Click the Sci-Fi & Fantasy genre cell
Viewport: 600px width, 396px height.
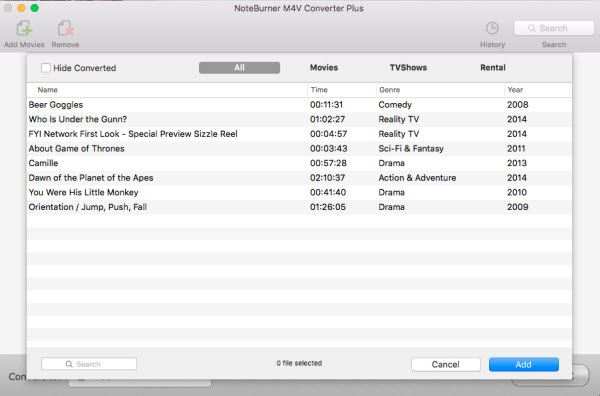[x=411, y=148]
